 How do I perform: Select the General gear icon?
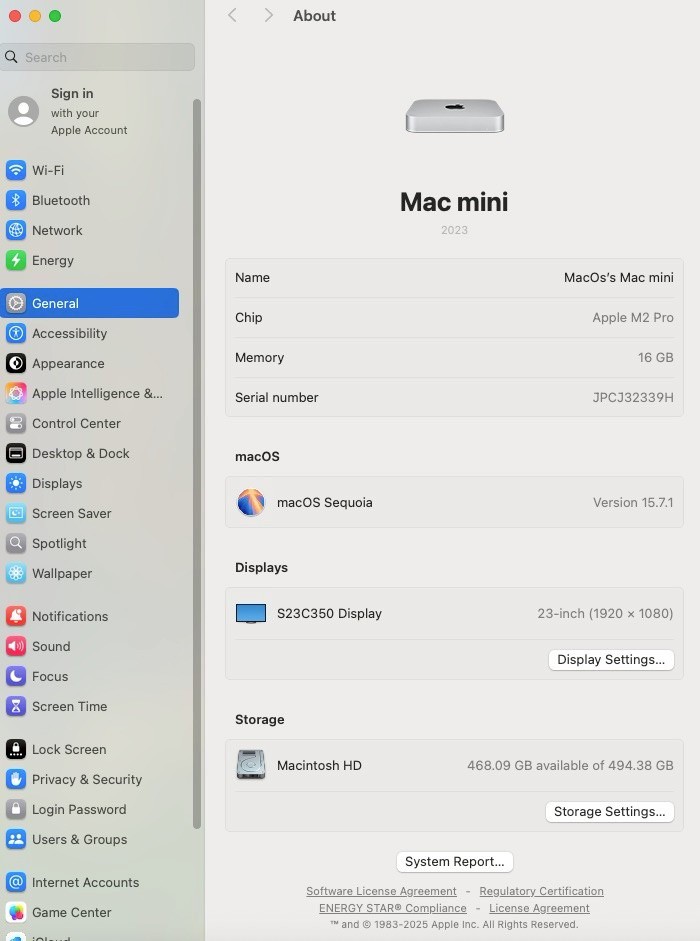16,303
